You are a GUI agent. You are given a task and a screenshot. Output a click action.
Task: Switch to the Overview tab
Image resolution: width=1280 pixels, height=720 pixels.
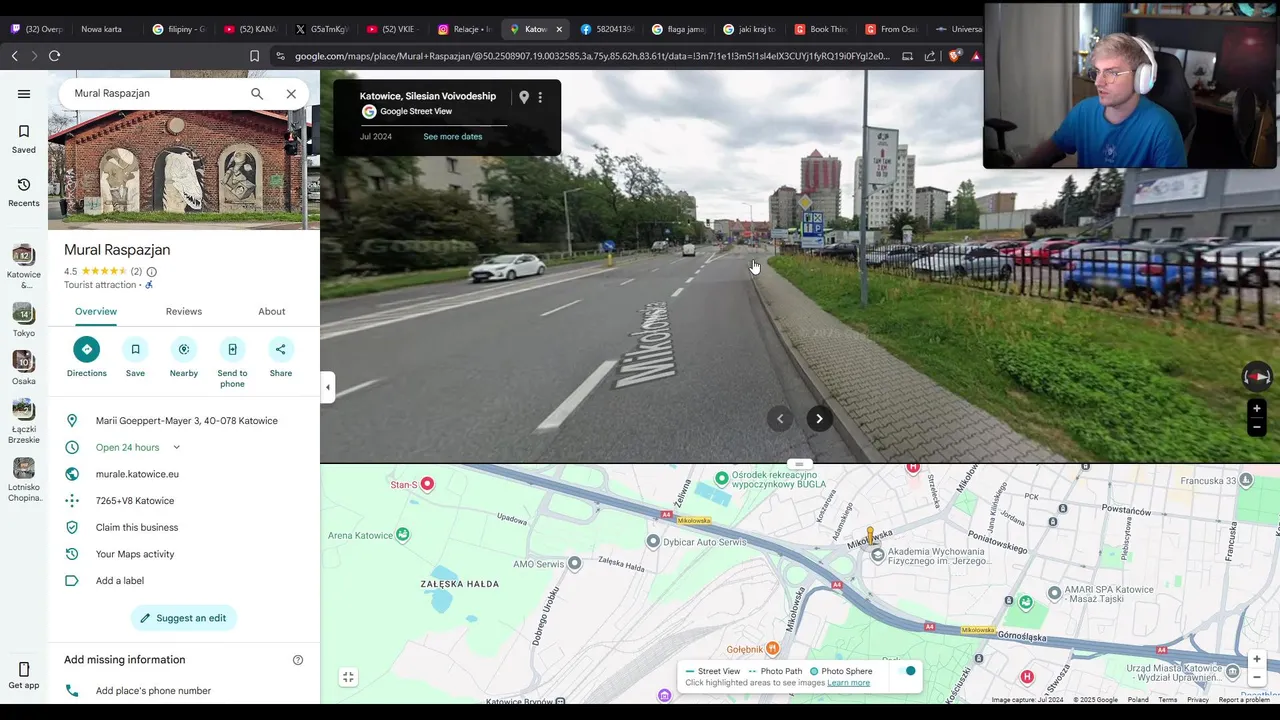pos(96,312)
